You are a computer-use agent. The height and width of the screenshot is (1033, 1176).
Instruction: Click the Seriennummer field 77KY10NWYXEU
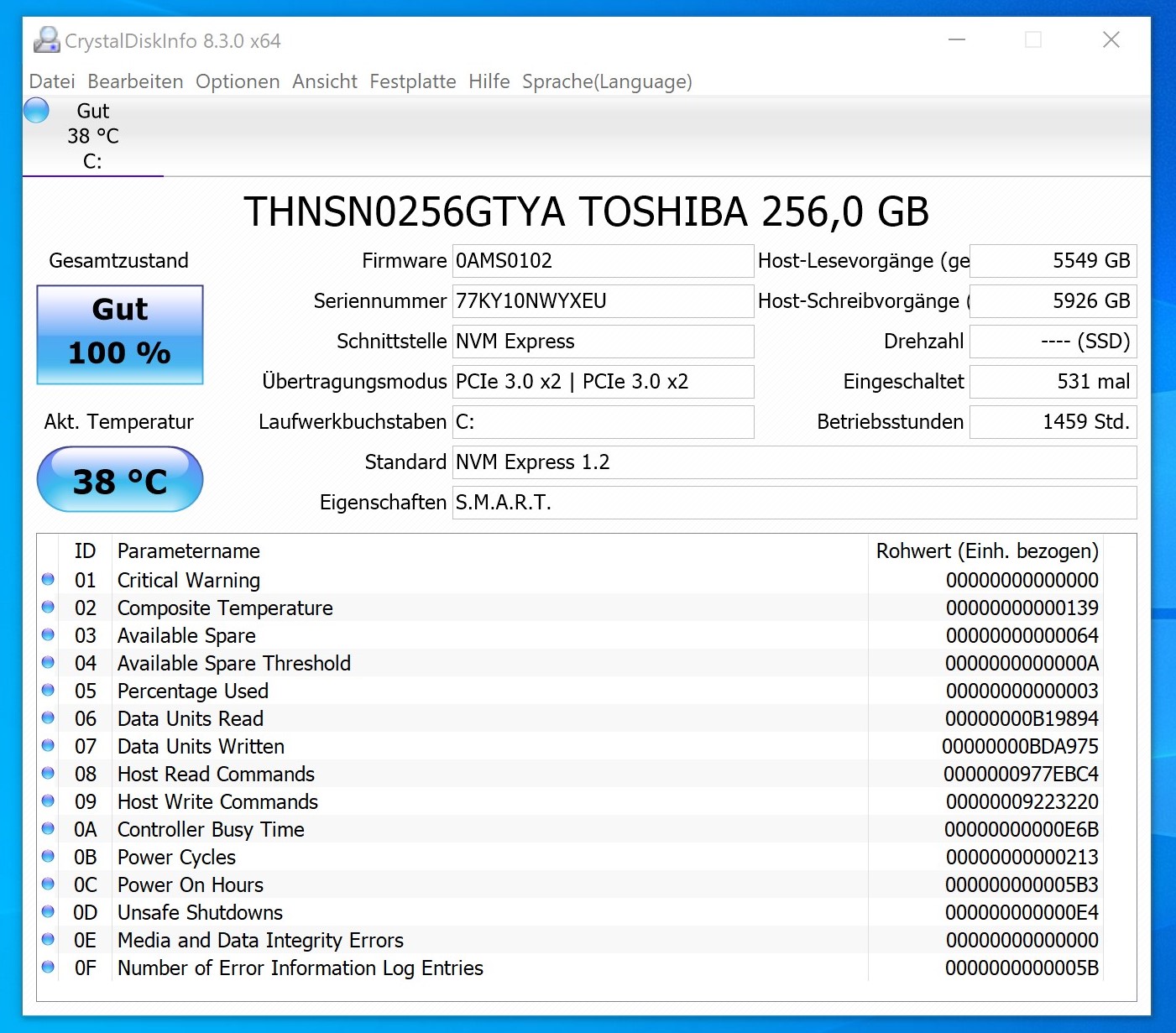click(x=603, y=301)
